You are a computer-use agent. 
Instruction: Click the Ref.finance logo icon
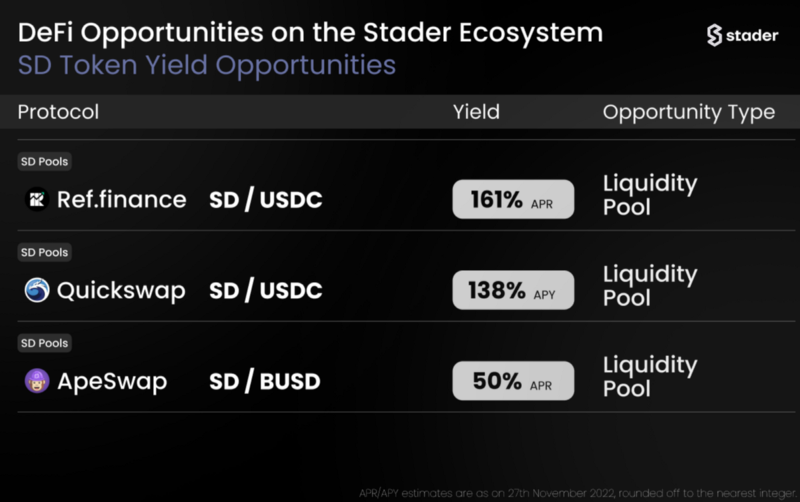(37, 199)
